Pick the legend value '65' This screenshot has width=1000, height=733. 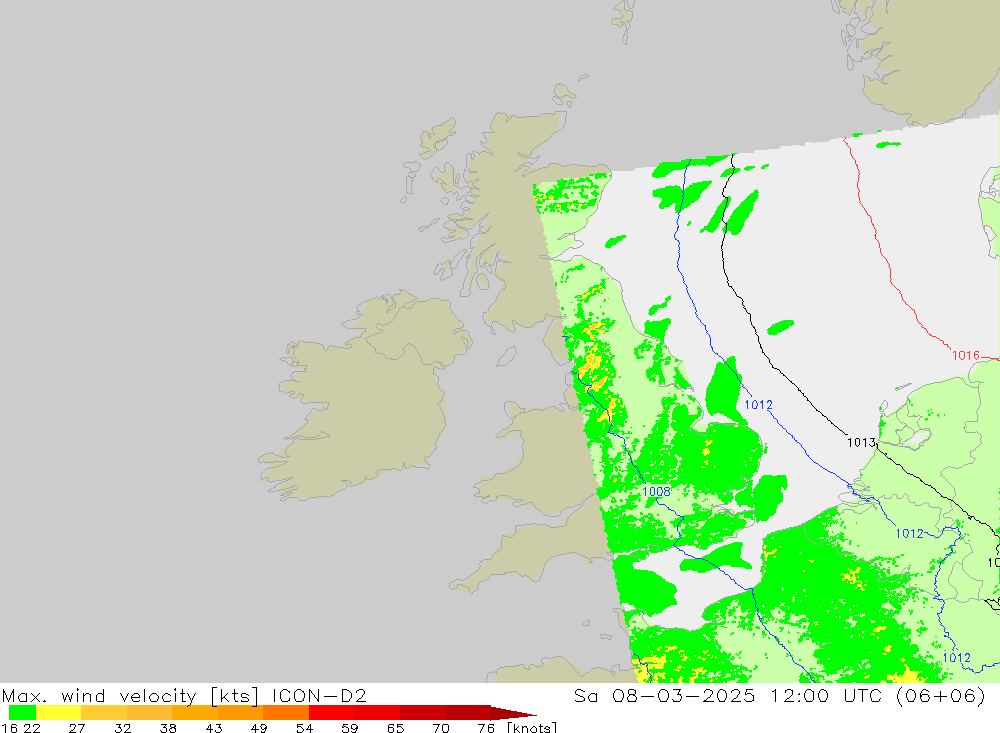coord(395,728)
